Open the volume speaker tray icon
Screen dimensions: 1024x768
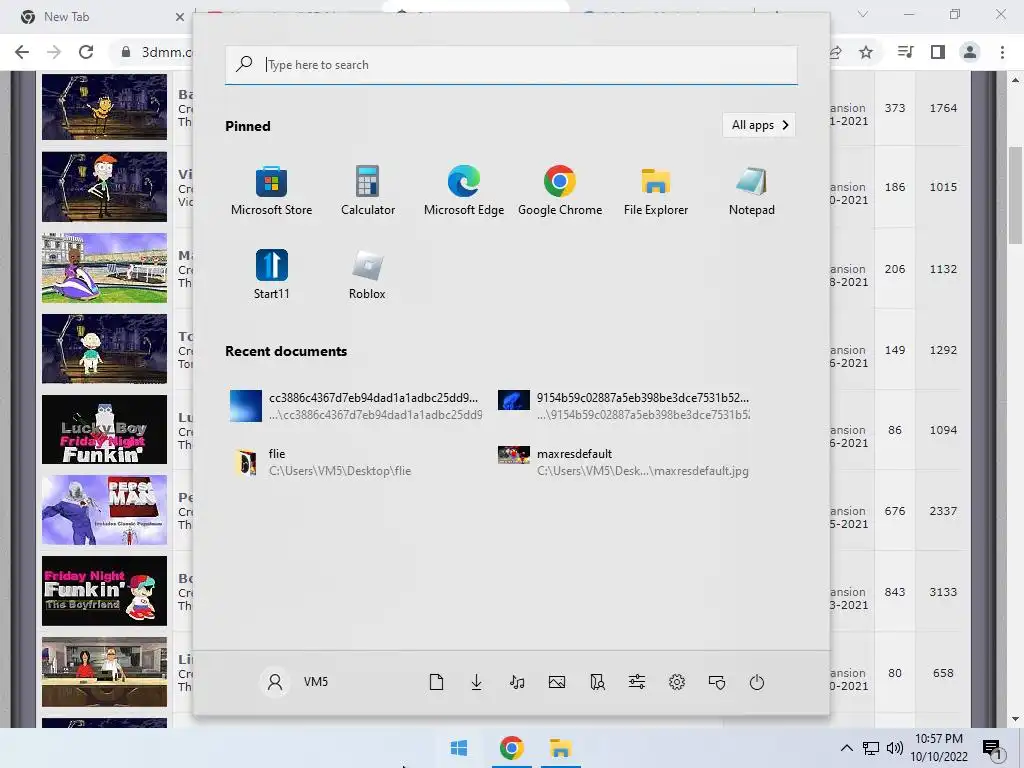point(895,748)
